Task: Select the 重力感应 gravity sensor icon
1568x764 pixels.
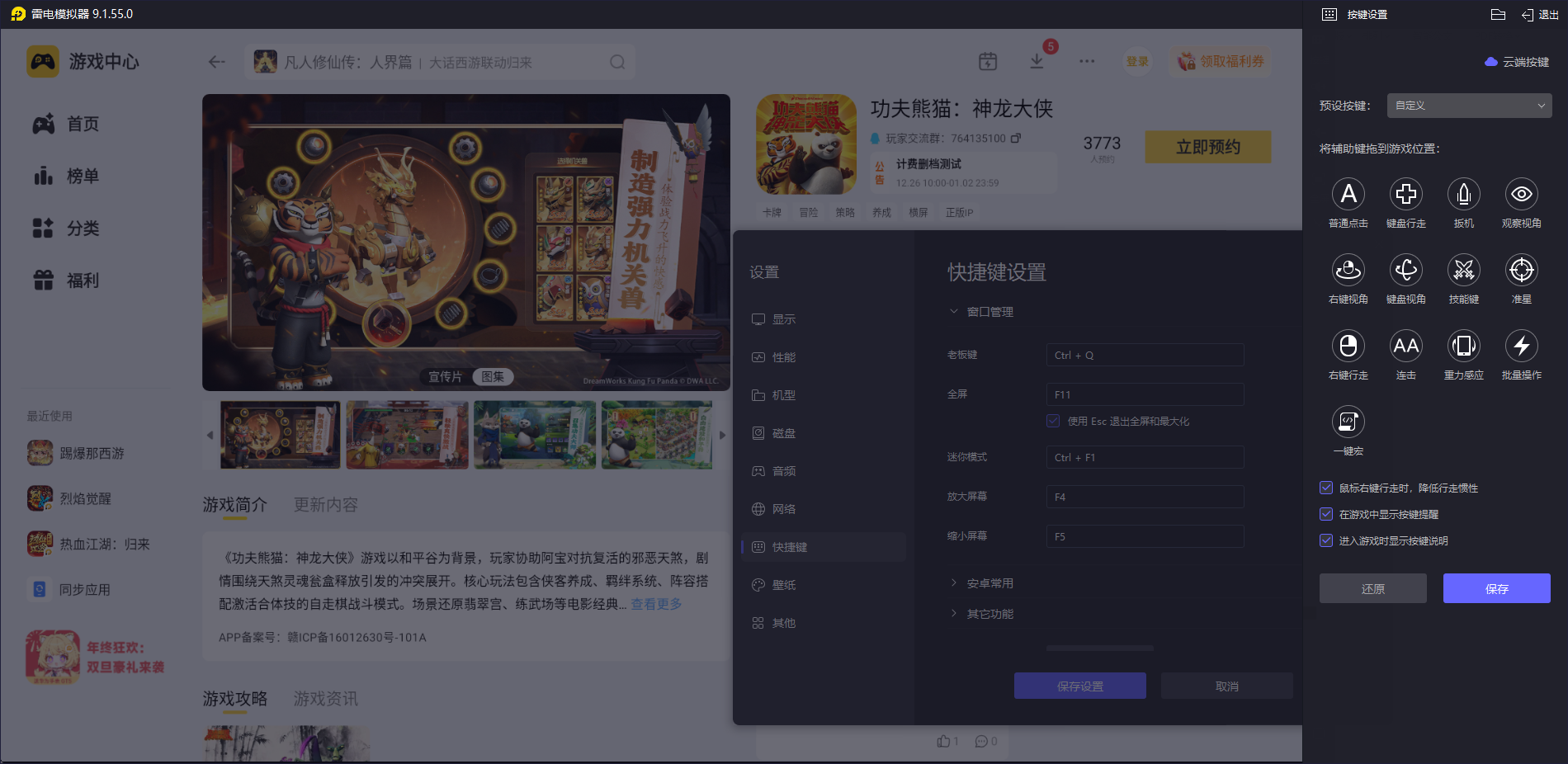Action: pyautogui.click(x=1463, y=346)
